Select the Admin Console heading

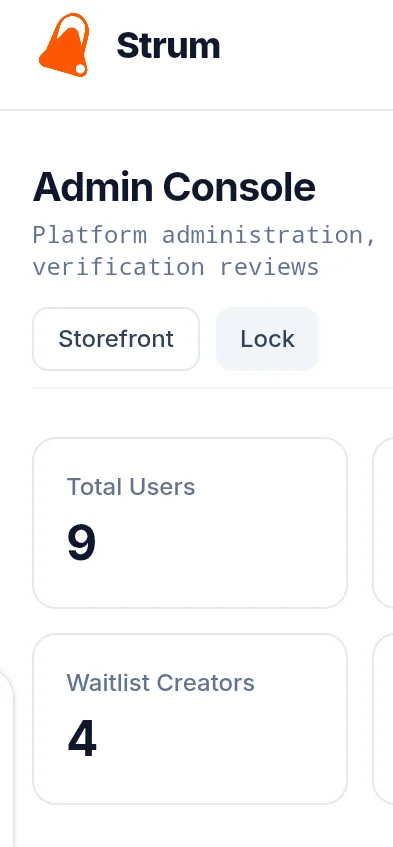174,187
